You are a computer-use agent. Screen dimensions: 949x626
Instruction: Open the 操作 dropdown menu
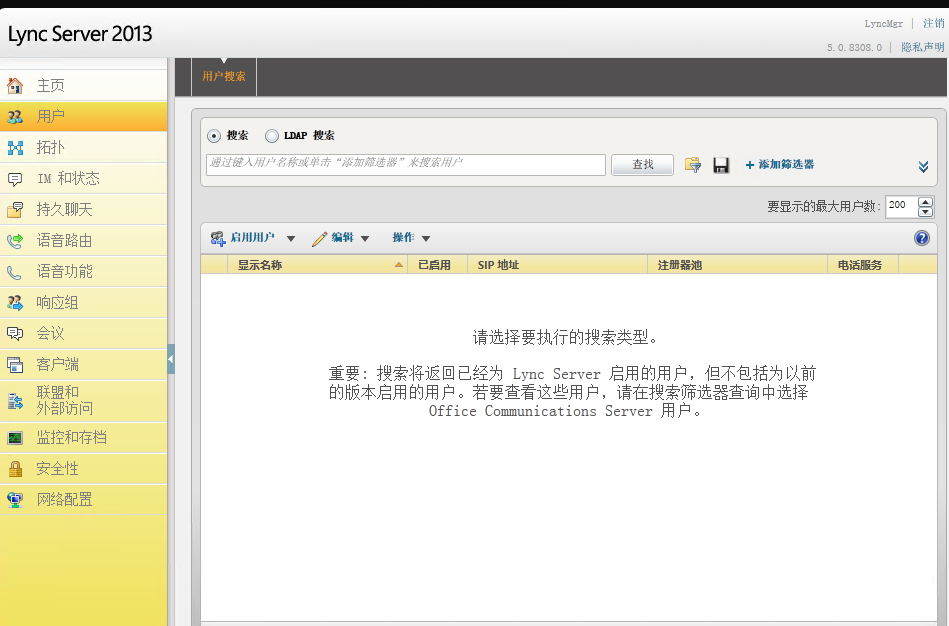point(411,238)
